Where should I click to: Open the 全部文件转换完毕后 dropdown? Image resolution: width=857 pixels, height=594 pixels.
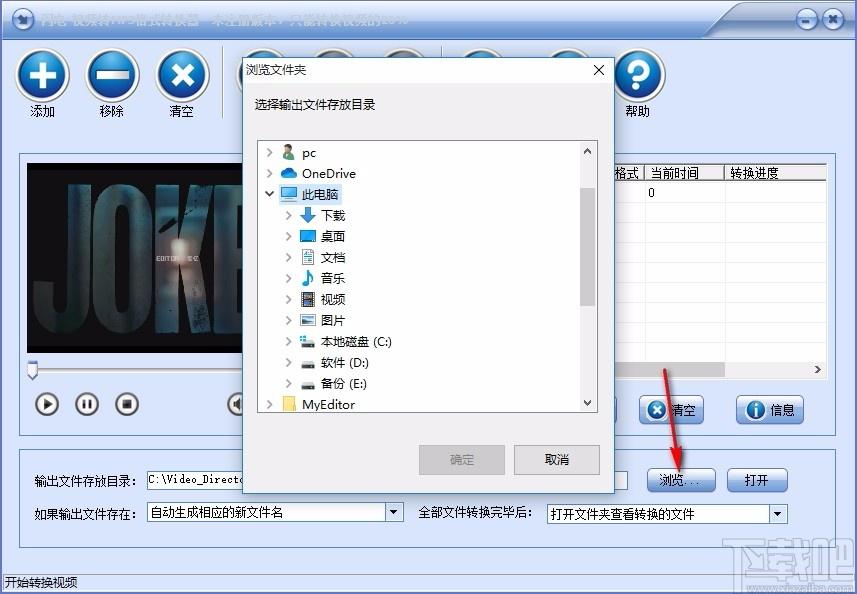click(x=777, y=514)
